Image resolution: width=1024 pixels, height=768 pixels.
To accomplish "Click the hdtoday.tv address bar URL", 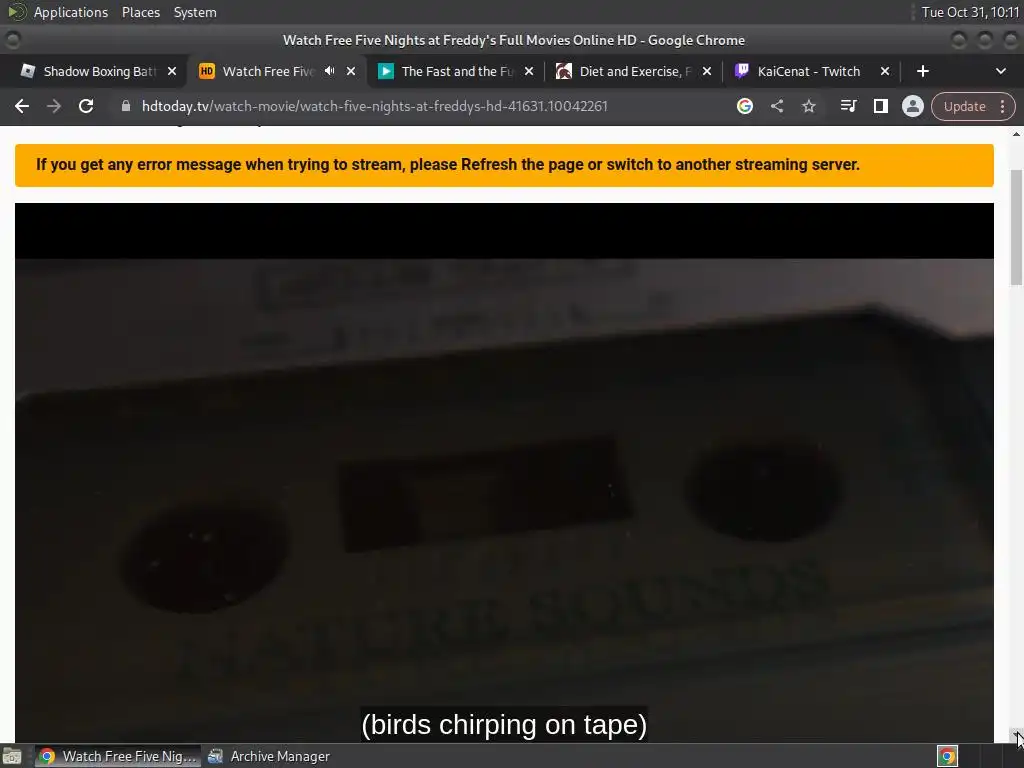I will (374, 106).
